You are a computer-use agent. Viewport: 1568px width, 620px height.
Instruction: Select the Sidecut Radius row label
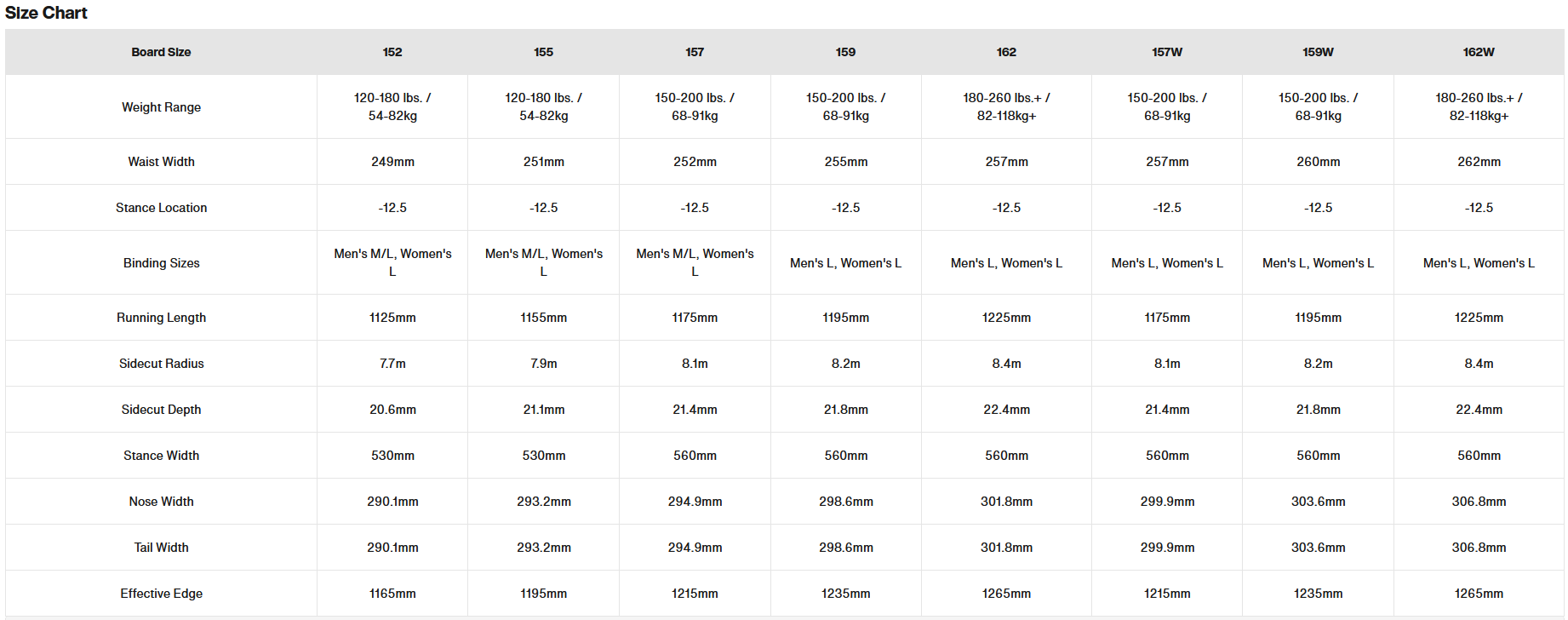[x=161, y=364]
